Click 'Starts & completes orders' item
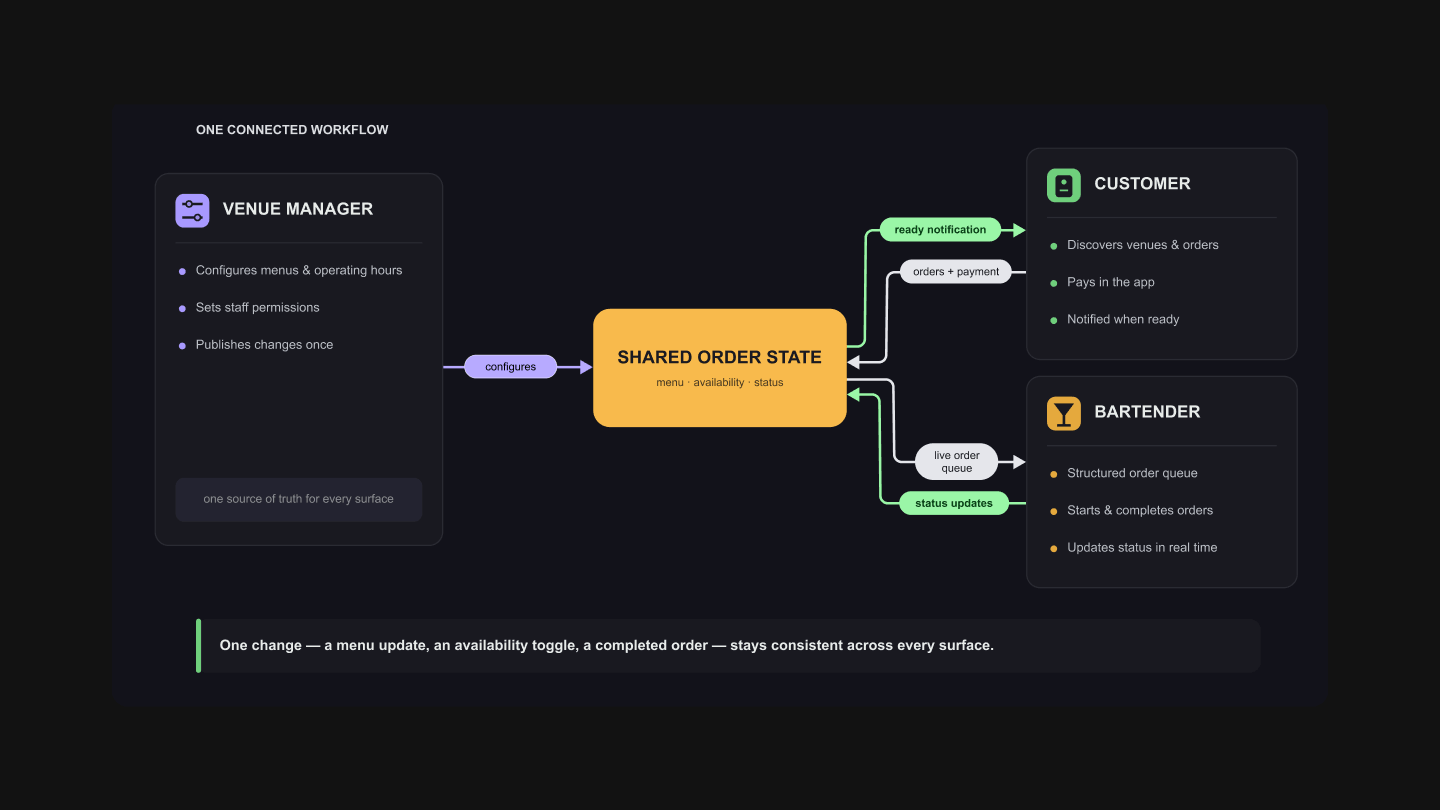Image resolution: width=1440 pixels, height=810 pixels. pyautogui.click(x=1140, y=510)
